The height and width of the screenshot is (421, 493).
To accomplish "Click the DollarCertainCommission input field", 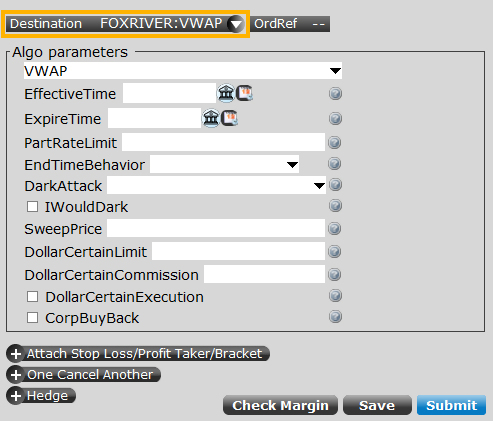I will (x=264, y=274).
